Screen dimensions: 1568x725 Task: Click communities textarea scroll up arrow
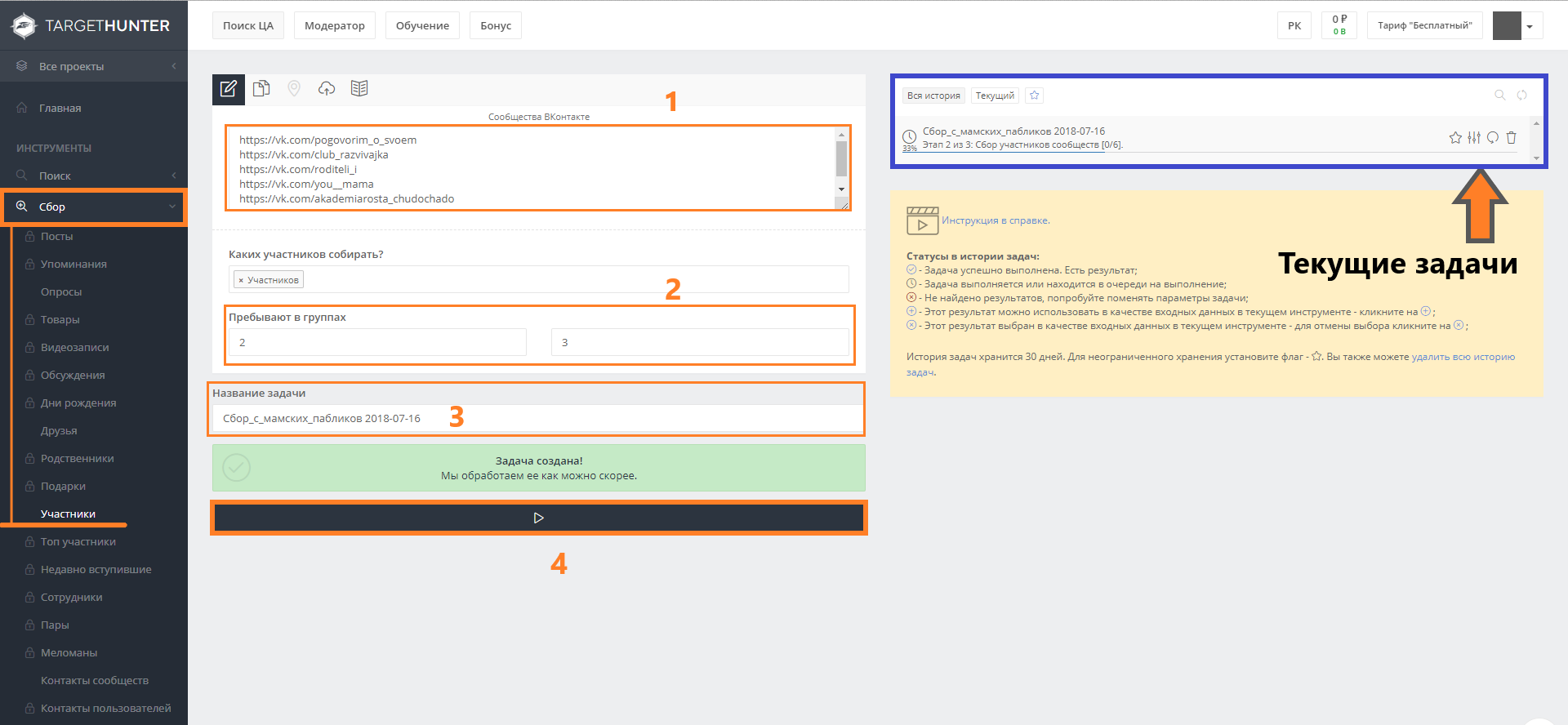[x=841, y=135]
